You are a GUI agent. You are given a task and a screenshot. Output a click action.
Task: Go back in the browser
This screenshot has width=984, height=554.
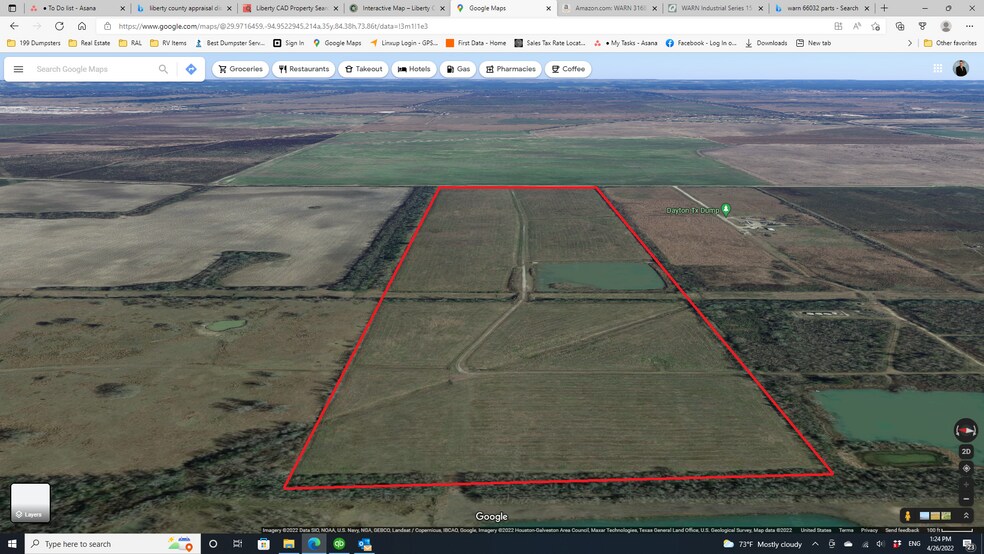tap(14, 26)
